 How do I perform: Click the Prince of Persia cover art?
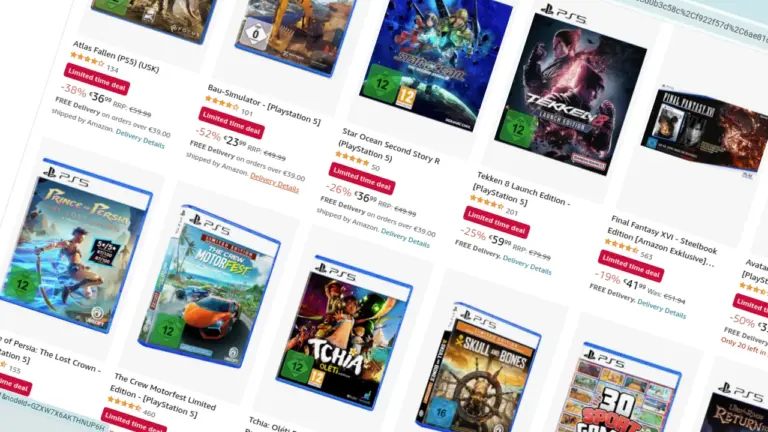point(76,246)
